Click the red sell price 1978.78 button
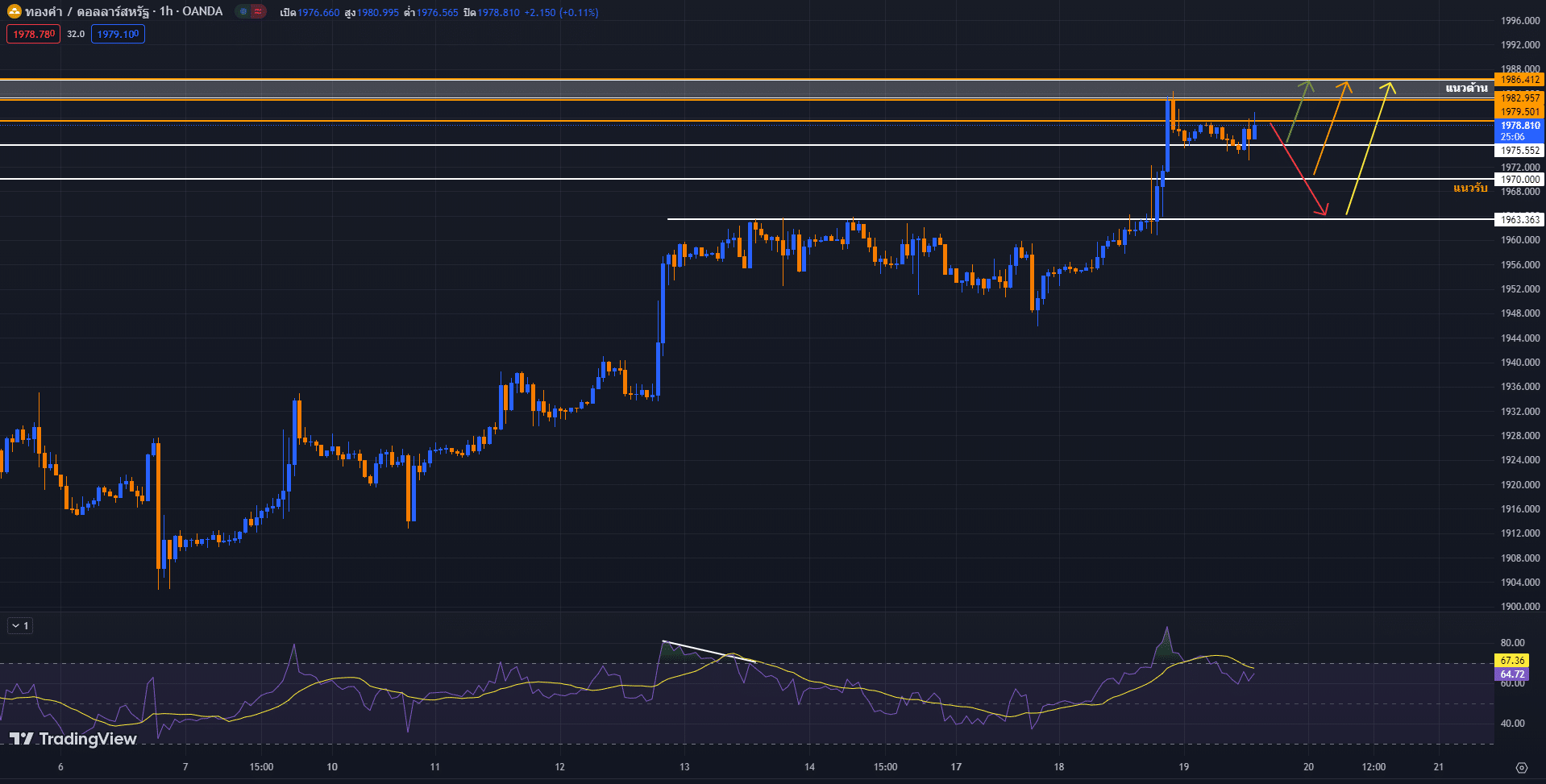 pos(33,34)
